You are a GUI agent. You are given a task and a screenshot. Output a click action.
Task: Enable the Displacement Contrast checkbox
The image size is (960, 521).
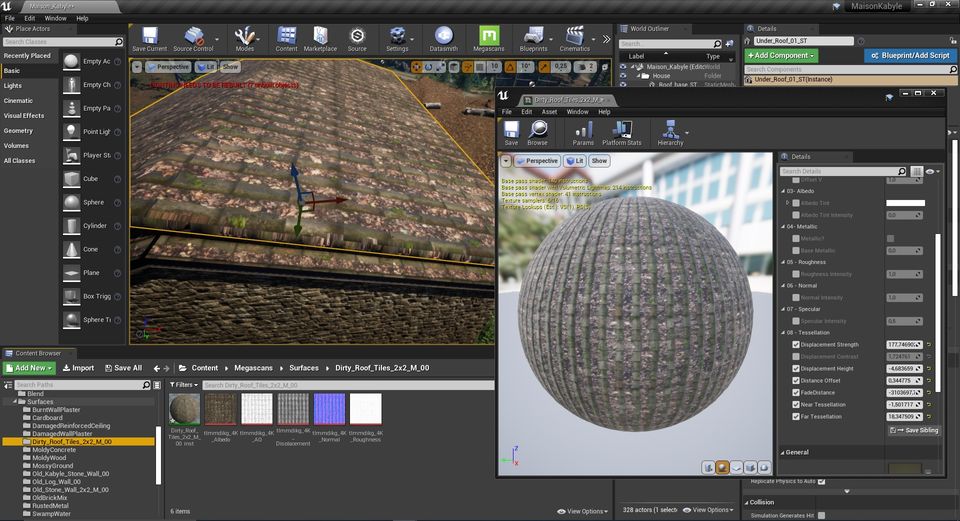point(796,356)
